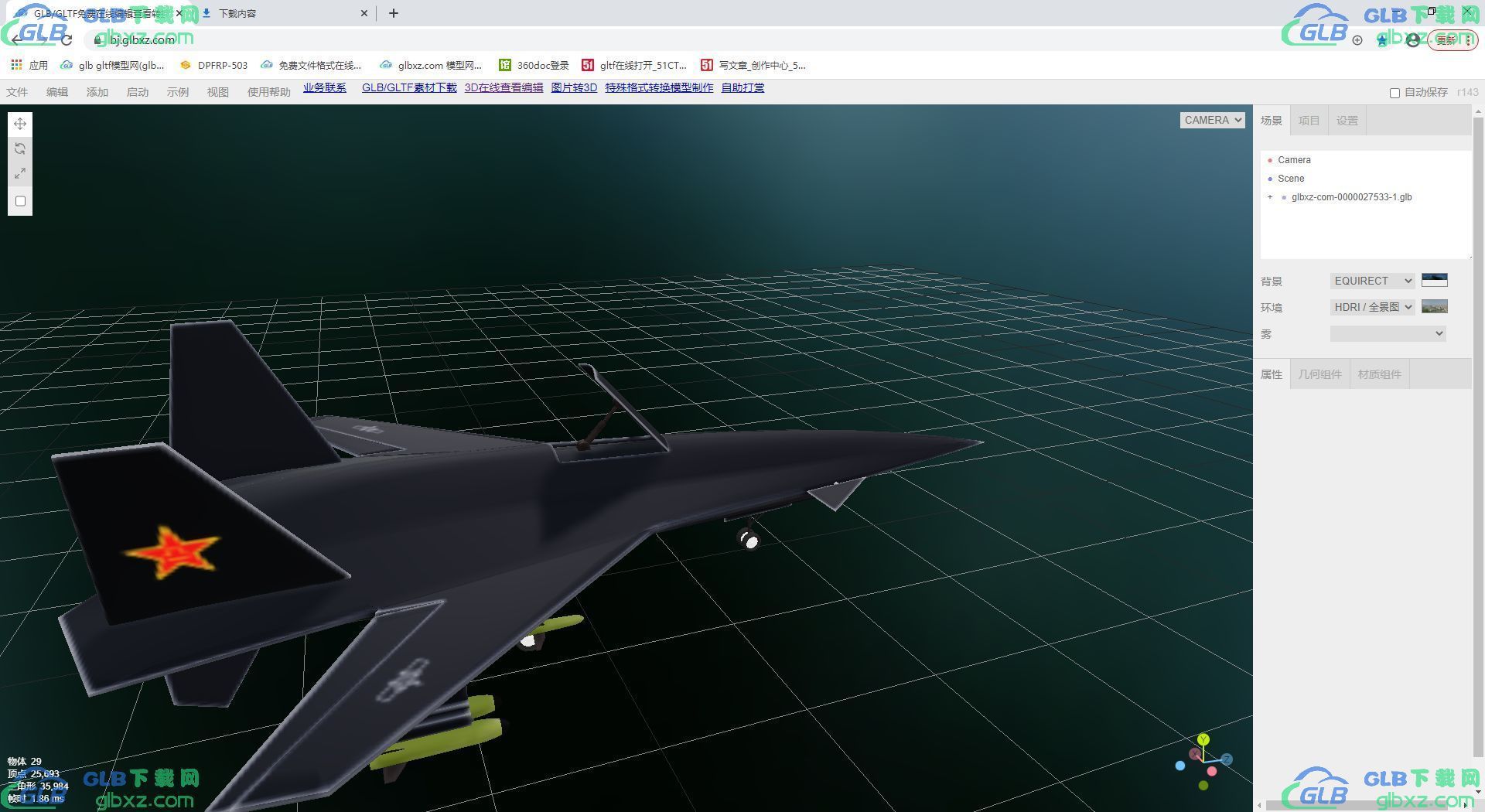Open the 环境 HDRI dropdown
The width and height of the screenshot is (1485, 812).
pyautogui.click(x=1373, y=307)
